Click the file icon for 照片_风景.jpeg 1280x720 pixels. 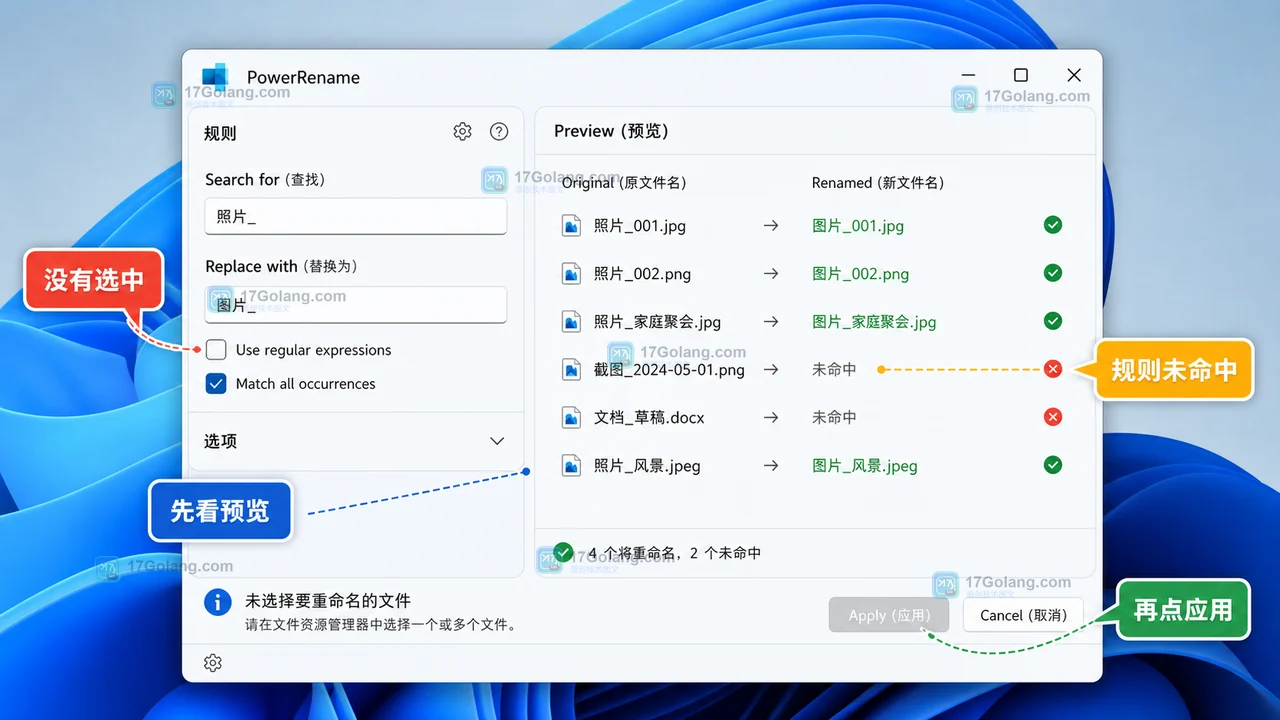coord(571,466)
